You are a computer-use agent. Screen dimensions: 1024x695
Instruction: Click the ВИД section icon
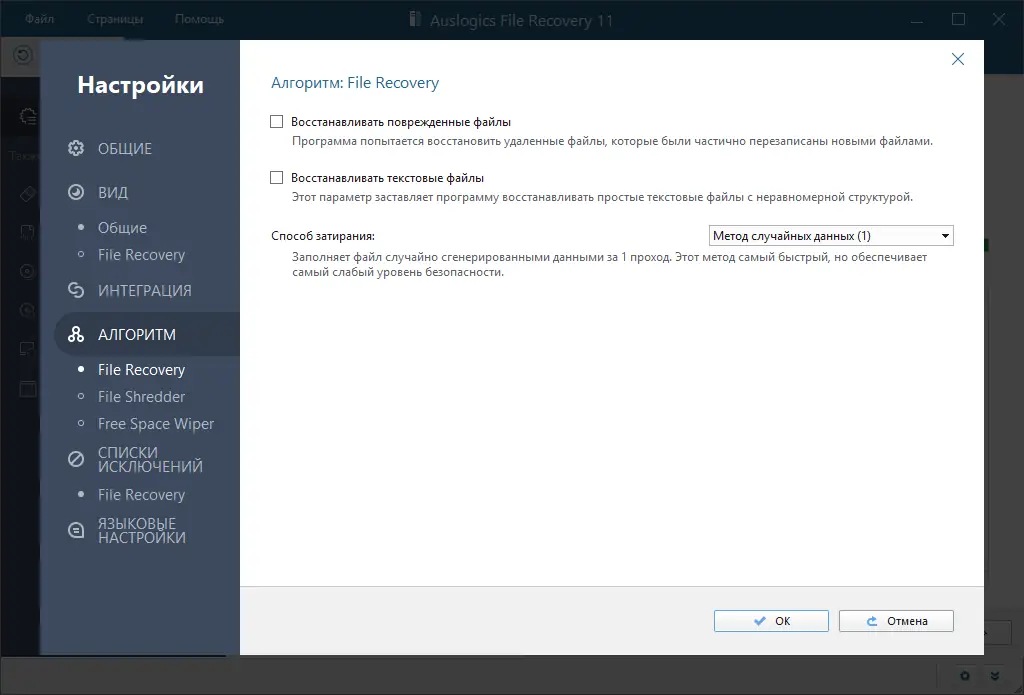[x=75, y=192]
